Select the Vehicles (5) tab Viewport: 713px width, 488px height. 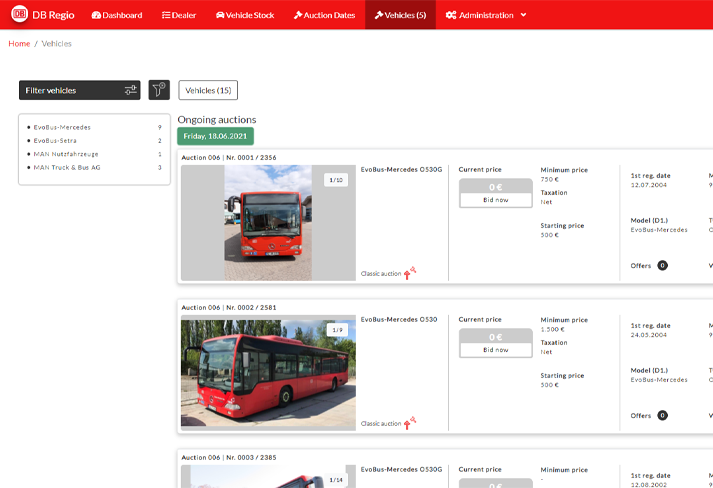(400, 15)
